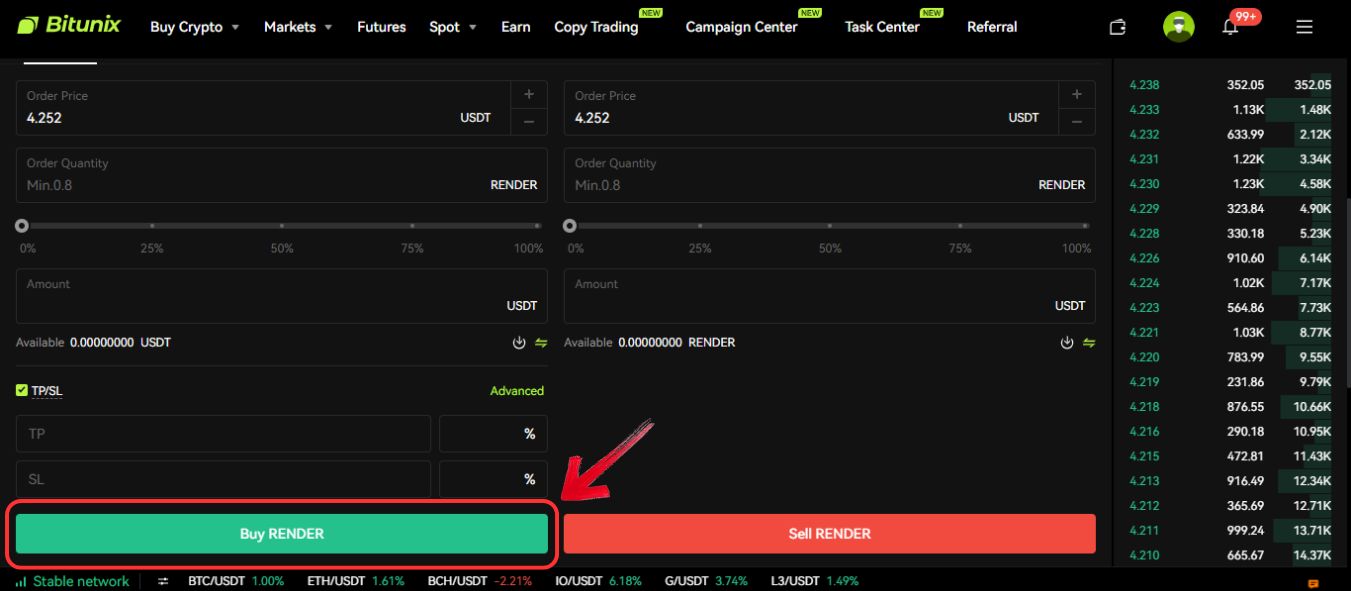Click the transfer icon beside available RENDER
Viewport: 1351px width, 591px height.
[1089, 343]
